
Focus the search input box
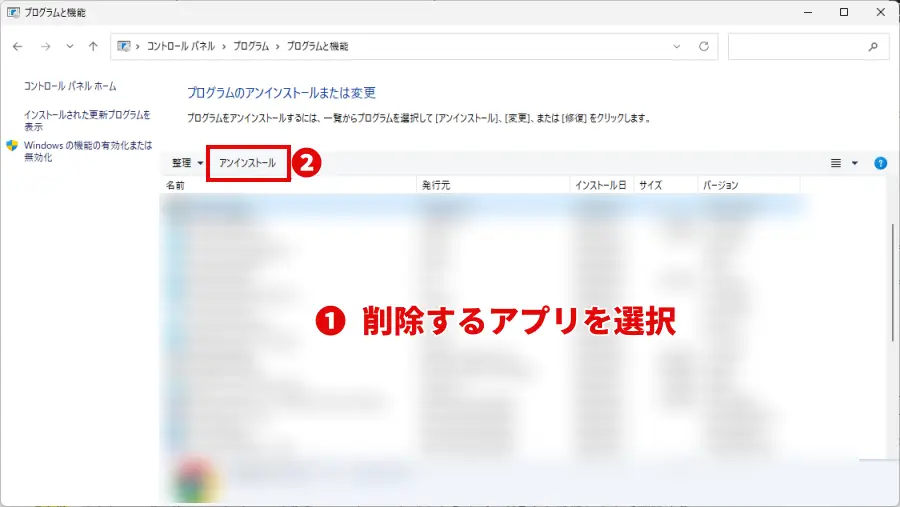point(808,47)
